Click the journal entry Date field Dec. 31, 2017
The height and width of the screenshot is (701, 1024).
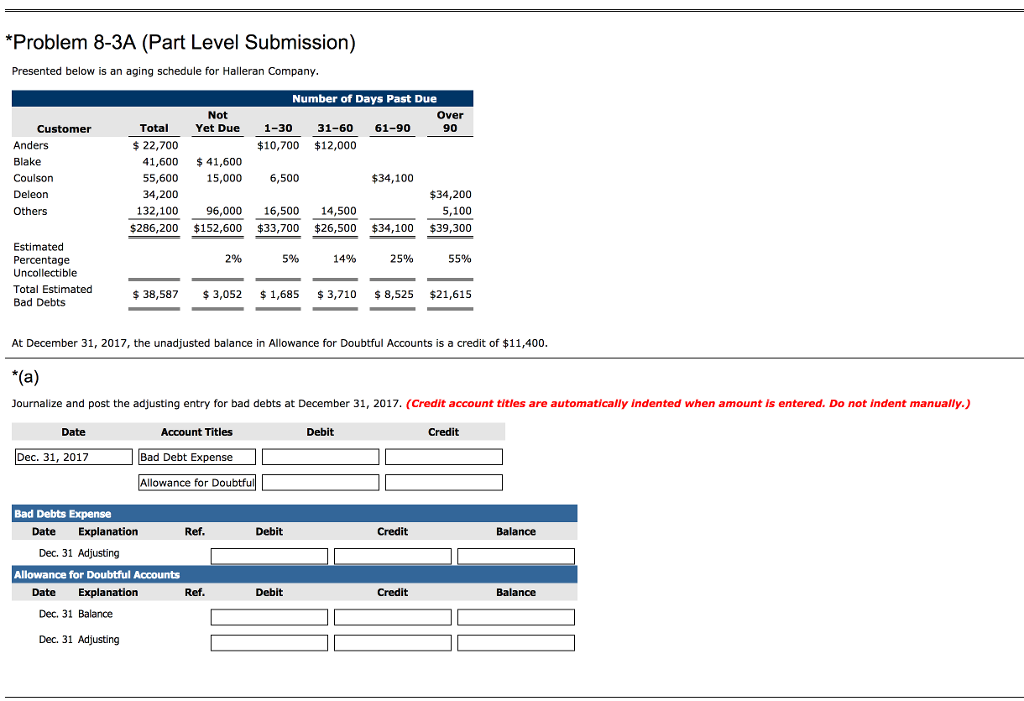pyautogui.click(x=74, y=457)
